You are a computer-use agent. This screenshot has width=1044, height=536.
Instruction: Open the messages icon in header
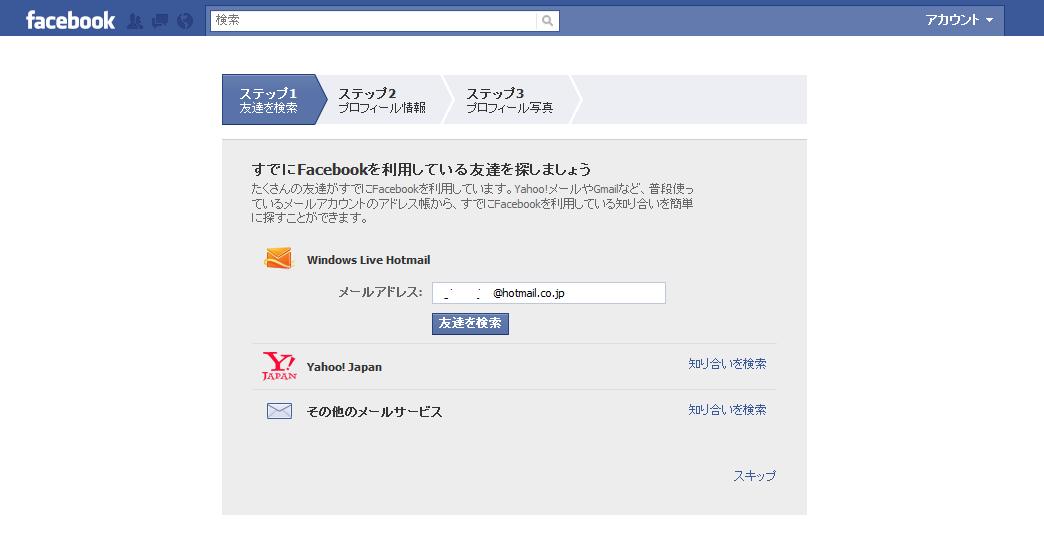coord(160,21)
